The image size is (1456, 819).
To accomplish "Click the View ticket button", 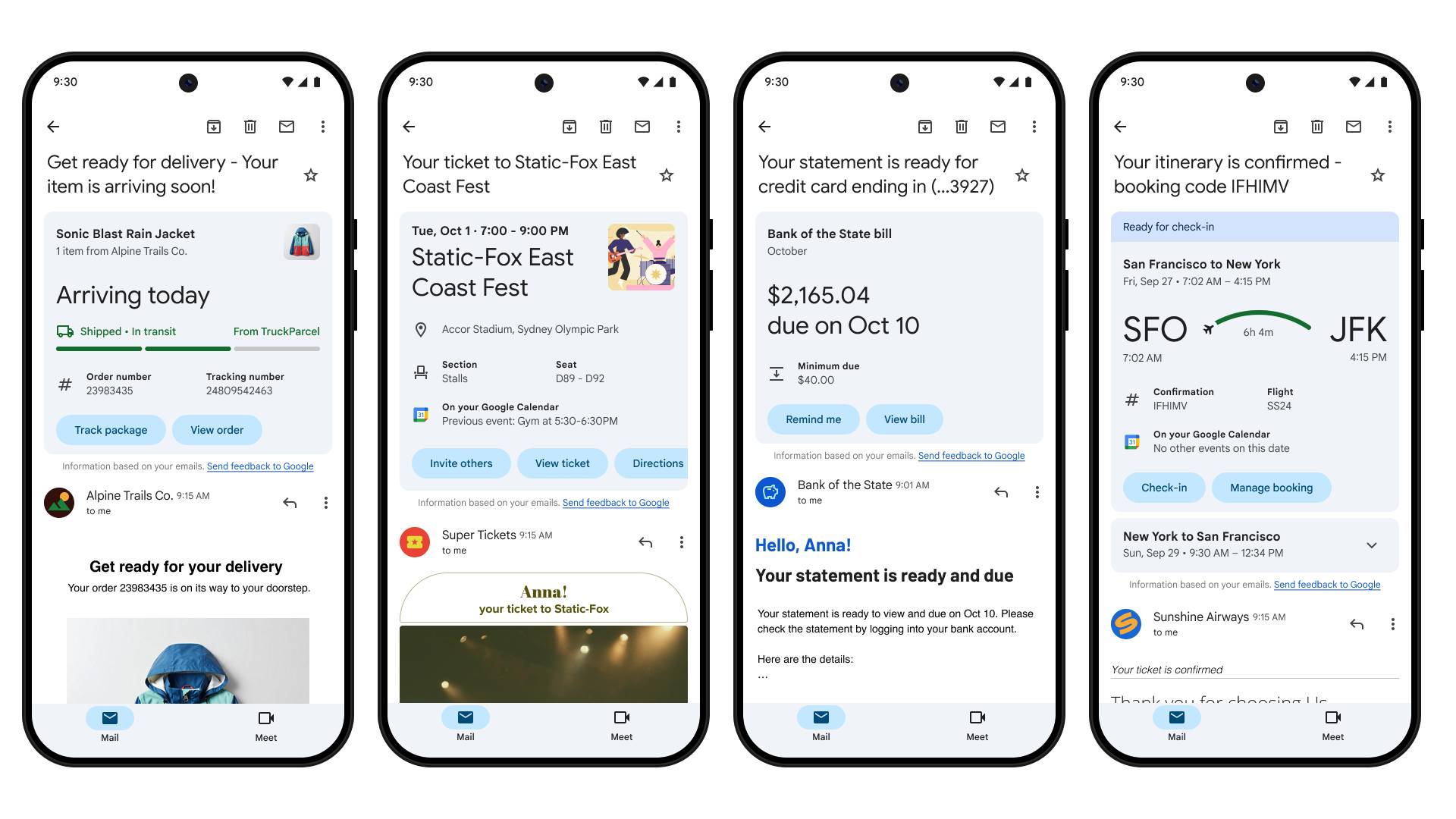I will tap(563, 463).
